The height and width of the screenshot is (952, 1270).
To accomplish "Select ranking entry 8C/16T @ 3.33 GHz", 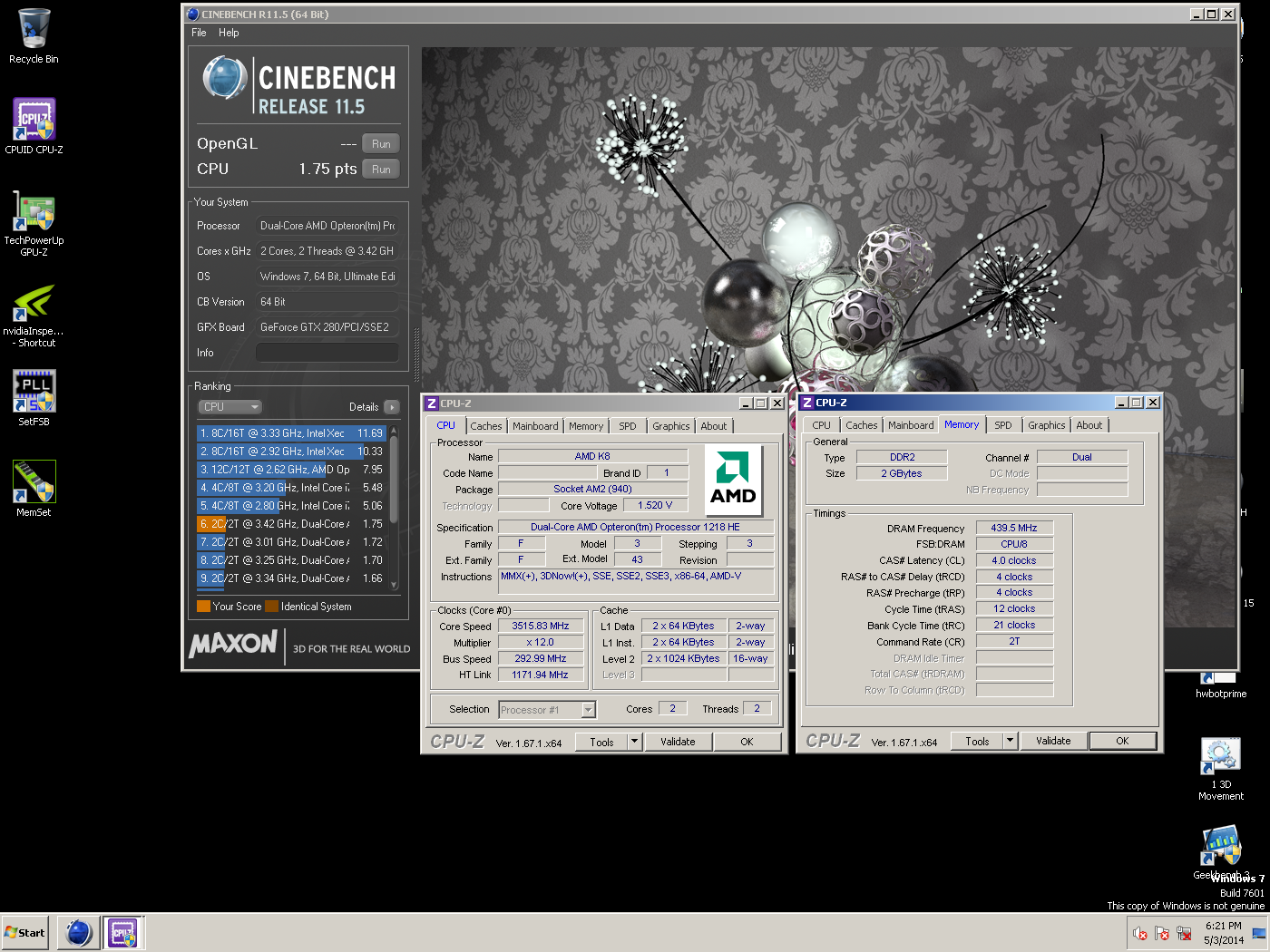I will [x=291, y=433].
